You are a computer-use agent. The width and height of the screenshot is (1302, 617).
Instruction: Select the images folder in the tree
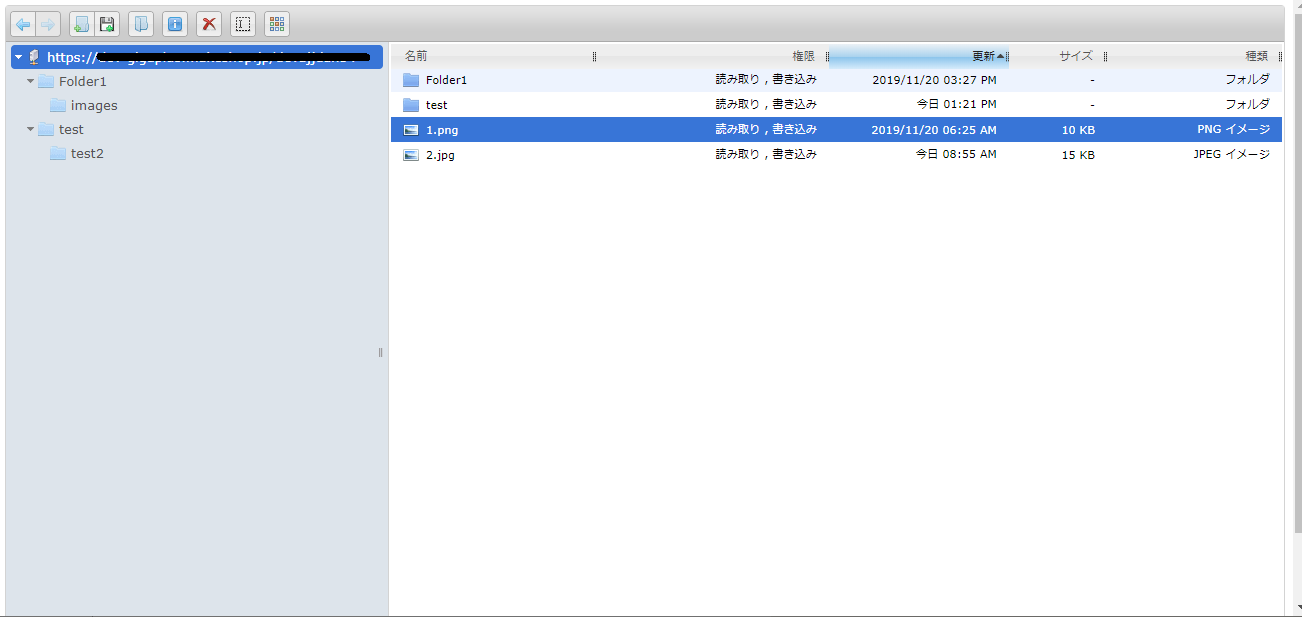coord(93,106)
